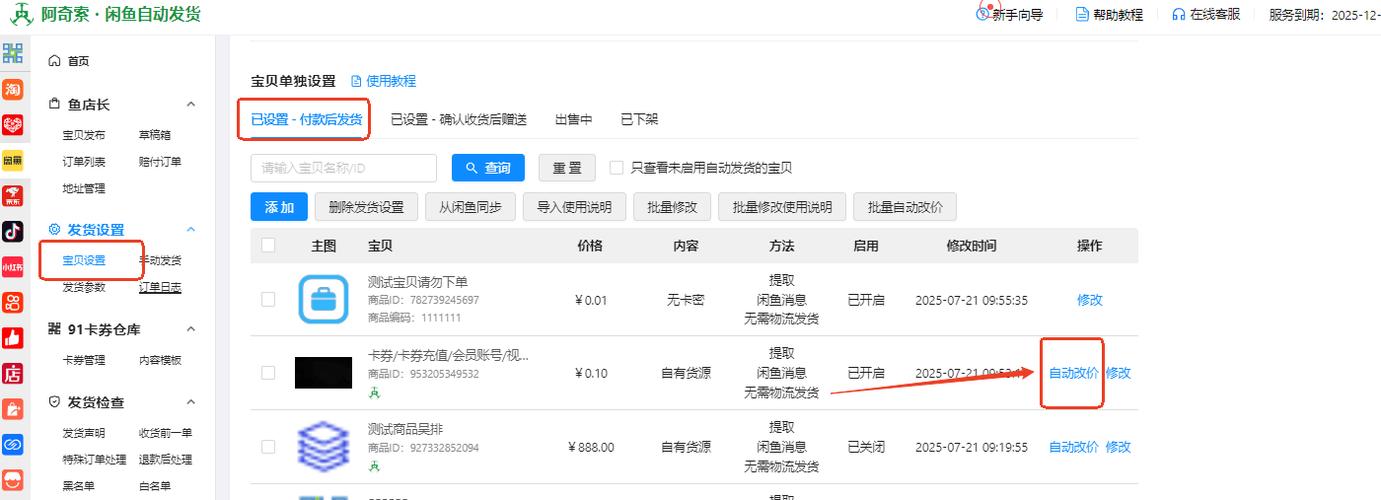
Task: Click the JD (京东) platform icon
Action: pyautogui.click(x=13, y=195)
